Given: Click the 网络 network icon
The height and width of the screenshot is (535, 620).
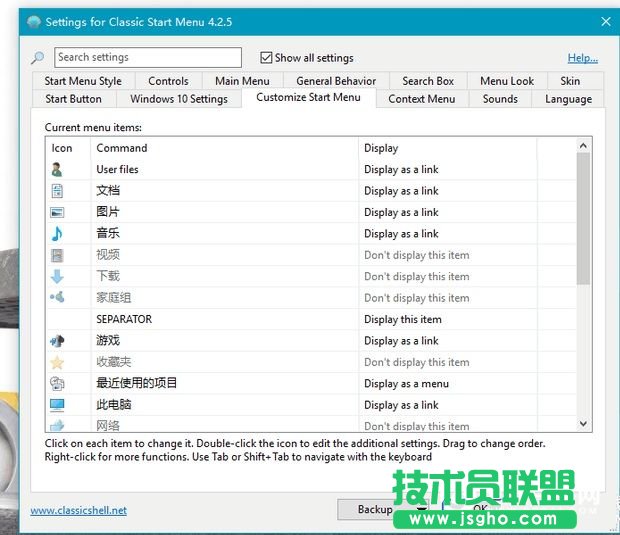Looking at the screenshot, I should (x=57, y=425).
